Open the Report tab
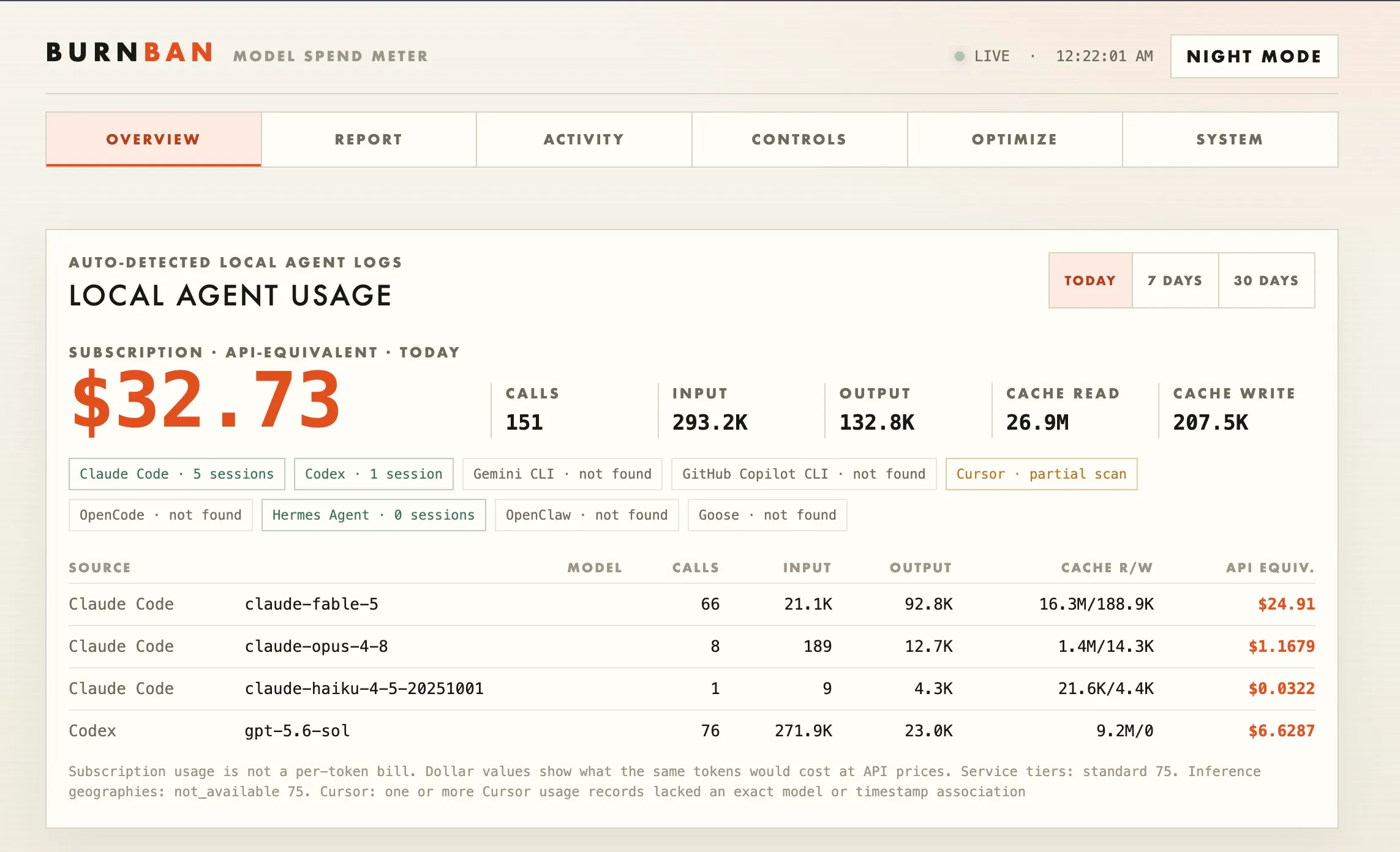The height and width of the screenshot is (852, 1400). coord(369,140)
